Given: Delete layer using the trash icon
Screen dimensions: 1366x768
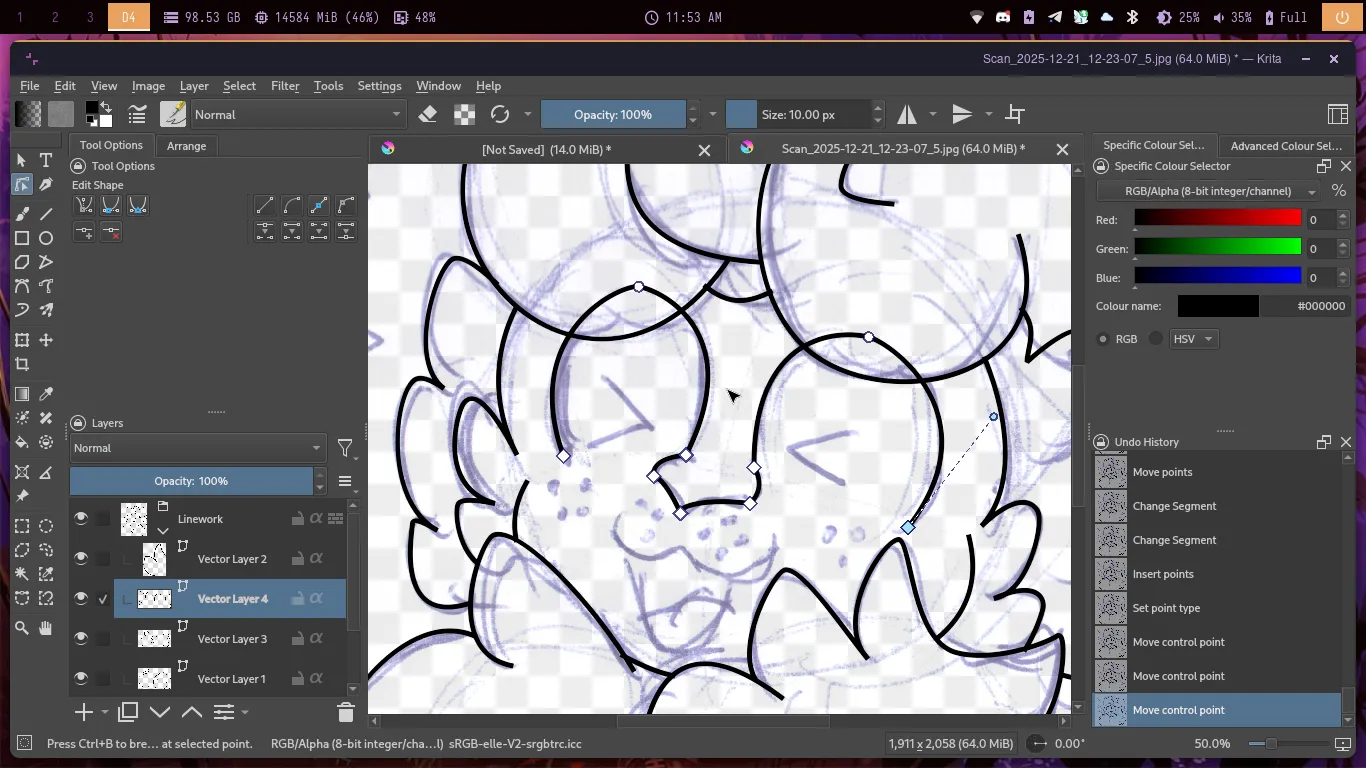Looking at the screenshot, I should point(346,712).
